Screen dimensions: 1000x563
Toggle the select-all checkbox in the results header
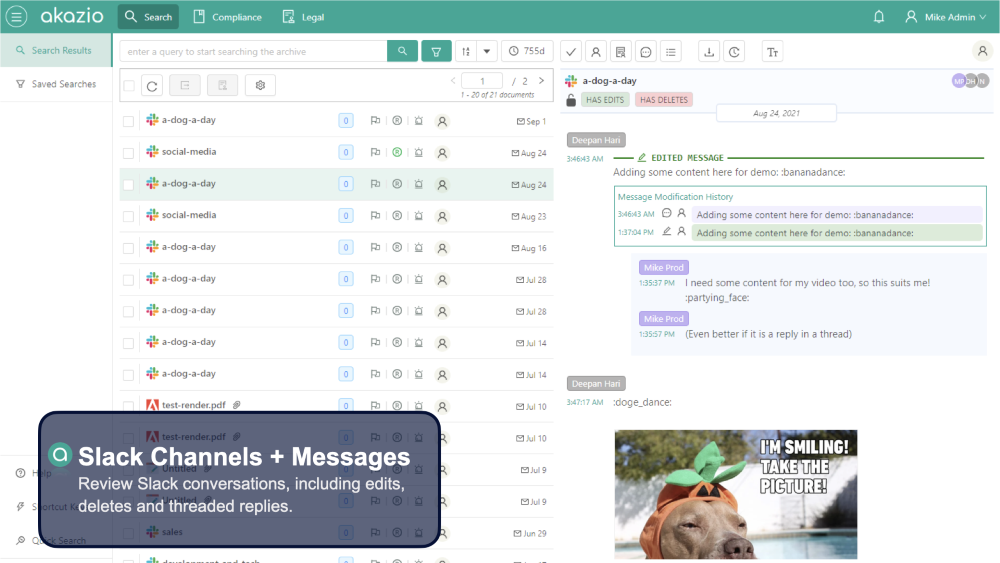coord(129,85)
